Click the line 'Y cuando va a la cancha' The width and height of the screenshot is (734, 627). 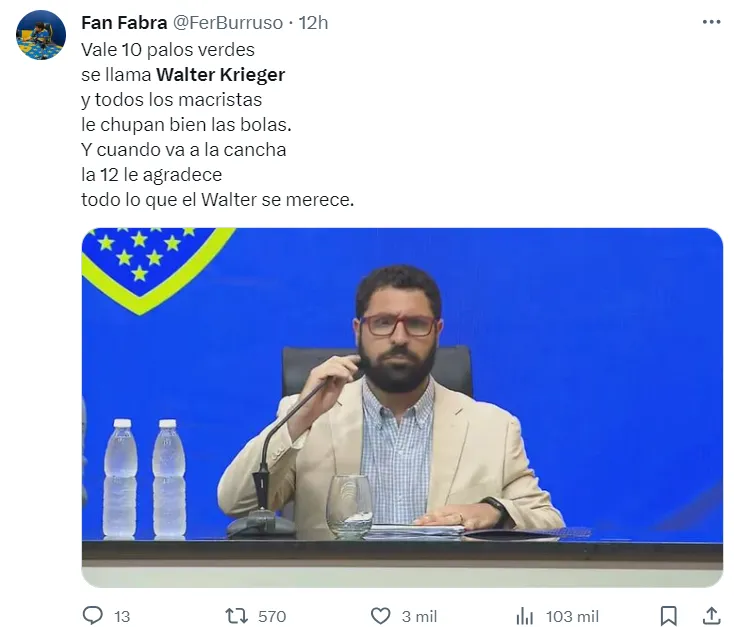click(184, 150)
